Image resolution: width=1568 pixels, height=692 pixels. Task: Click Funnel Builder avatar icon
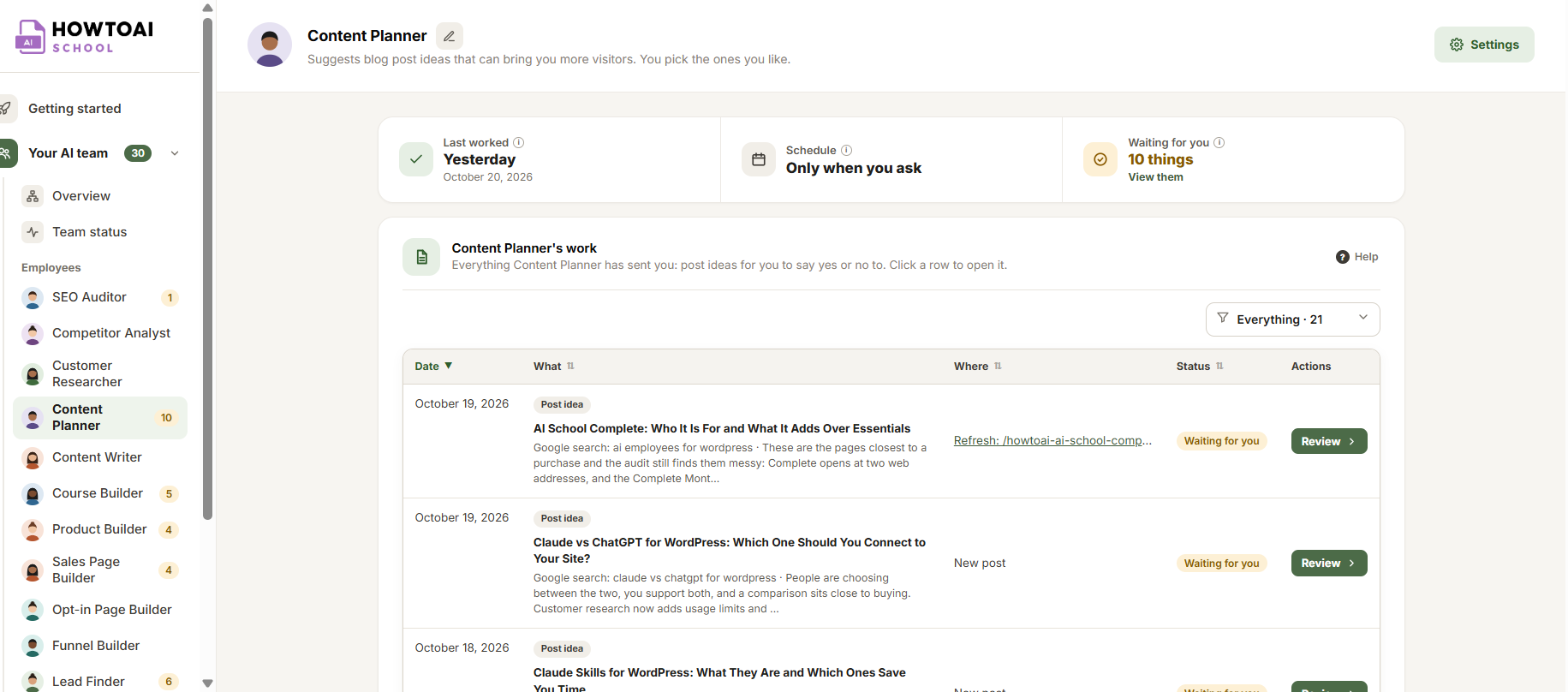pyautogui.click(x=33, y=646)
